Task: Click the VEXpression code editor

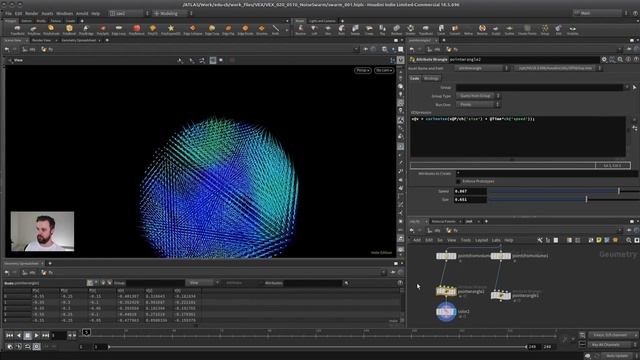Action: pyautogui.click(x=518, y=137)
